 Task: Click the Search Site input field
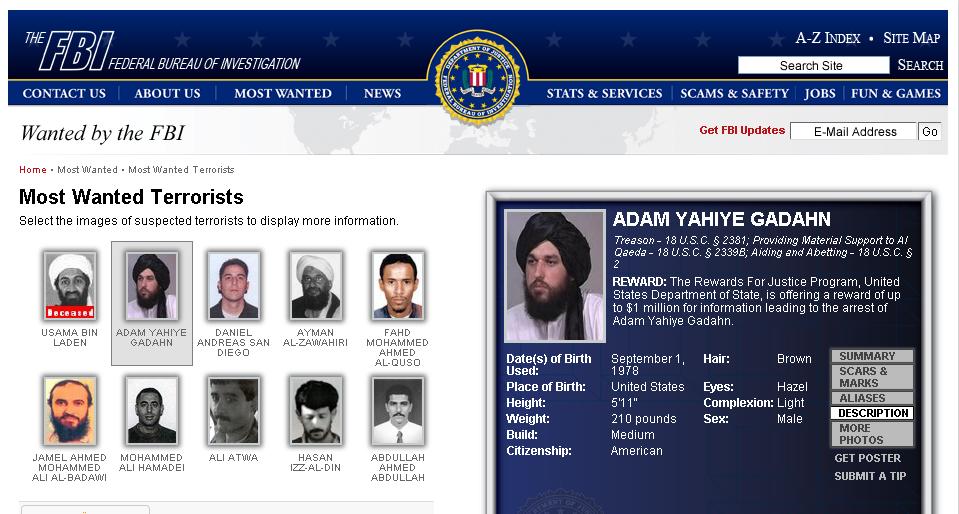[813, 65]
